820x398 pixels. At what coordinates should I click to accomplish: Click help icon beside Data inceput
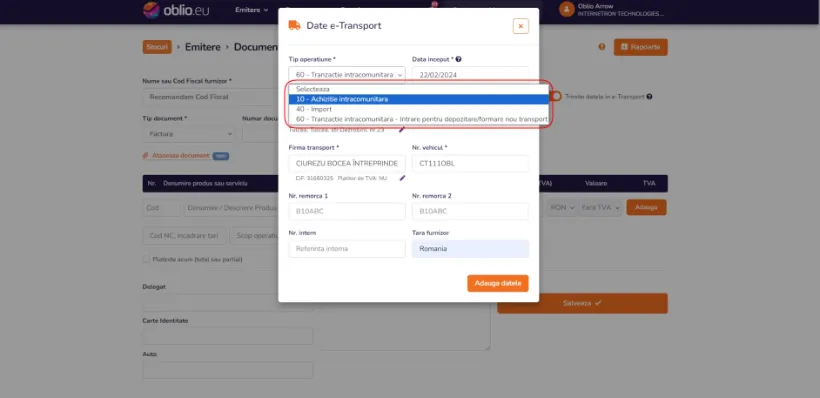coord(459,60)
